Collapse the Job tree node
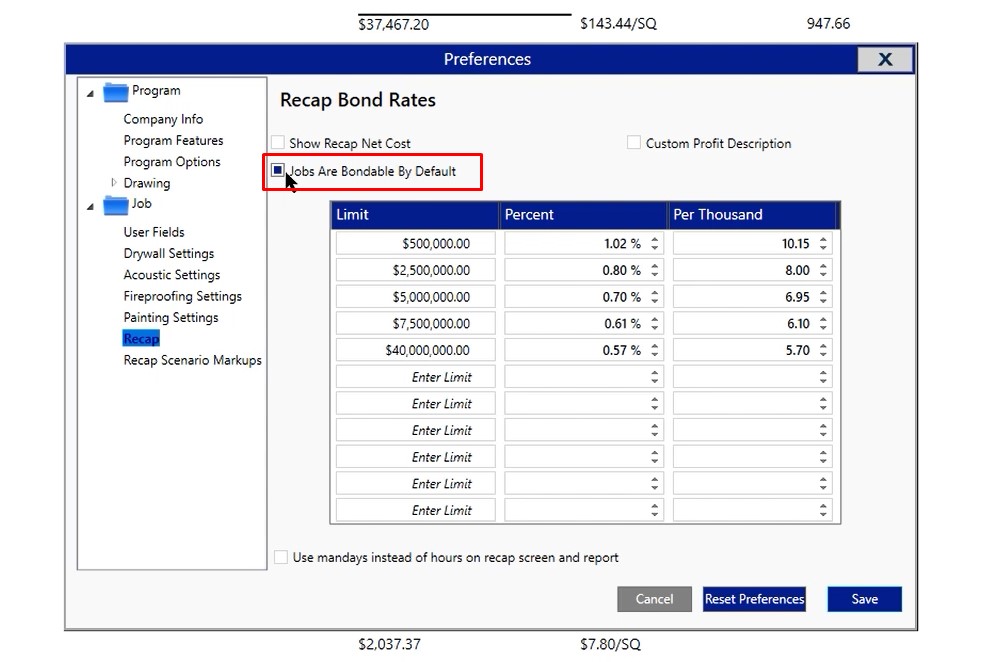The width and height of the screenshot is (1000, 662). click(91, 206)
